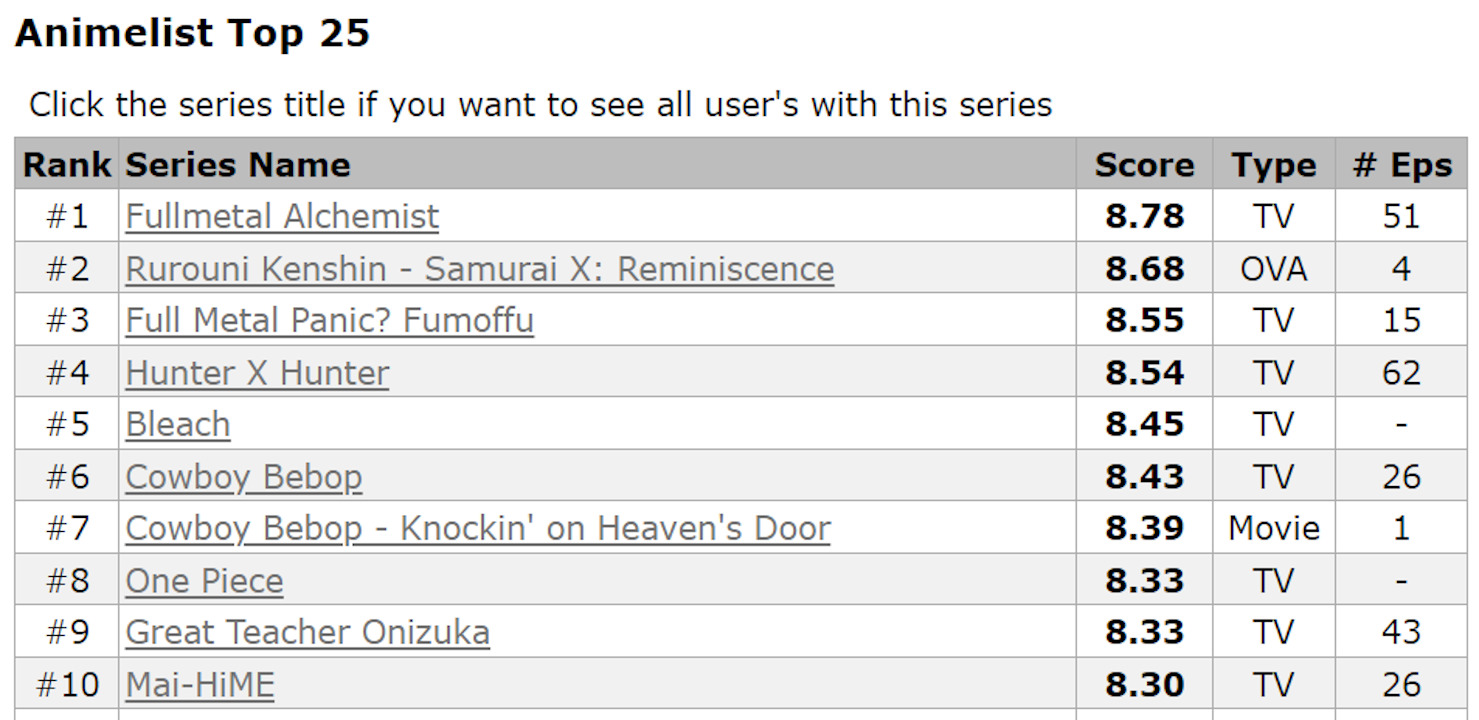Screen dimensions: 1479x720
Task: Click the Cowboy Bebop TV series link
Action: (243, 477)
